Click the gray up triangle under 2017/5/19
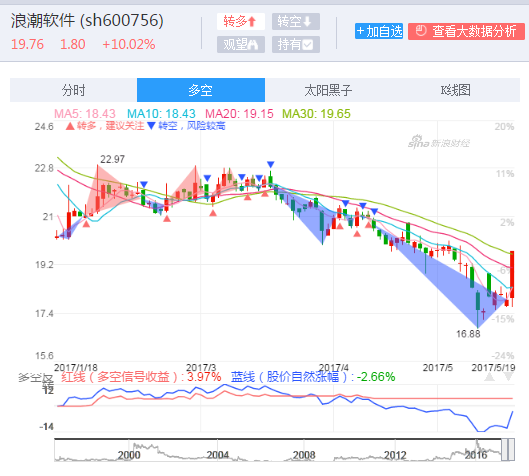The image size is (529, 476). coord(489,377)
